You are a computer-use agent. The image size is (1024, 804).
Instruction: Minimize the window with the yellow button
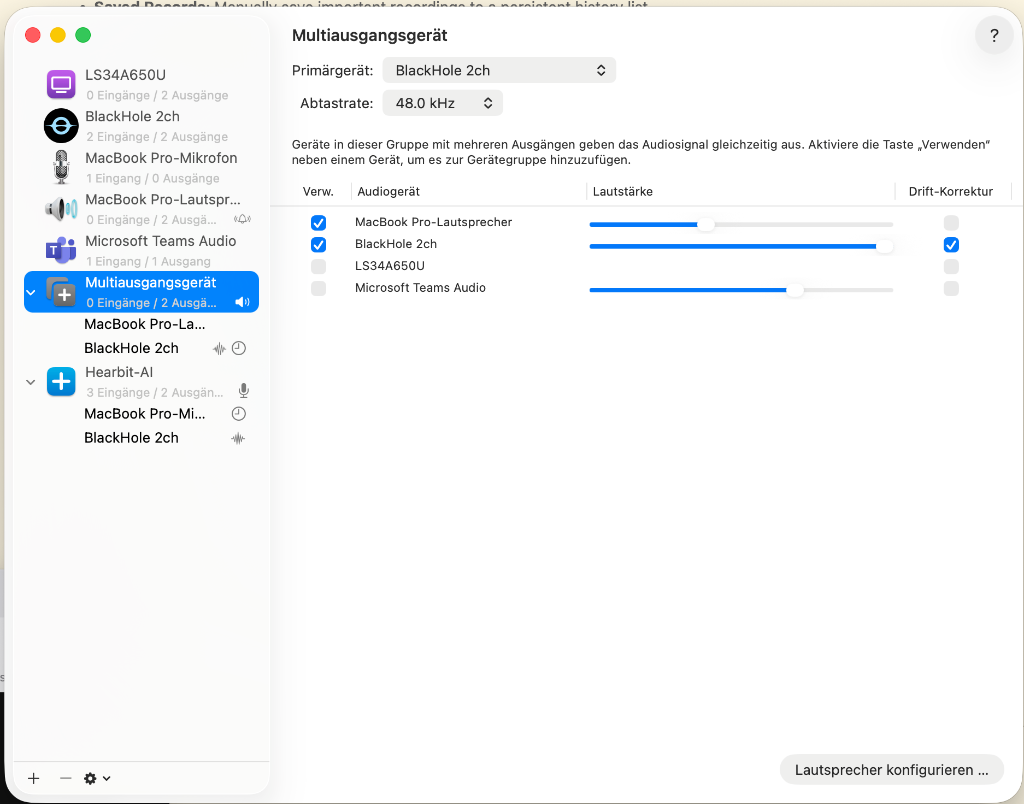[x=58, y=35]
